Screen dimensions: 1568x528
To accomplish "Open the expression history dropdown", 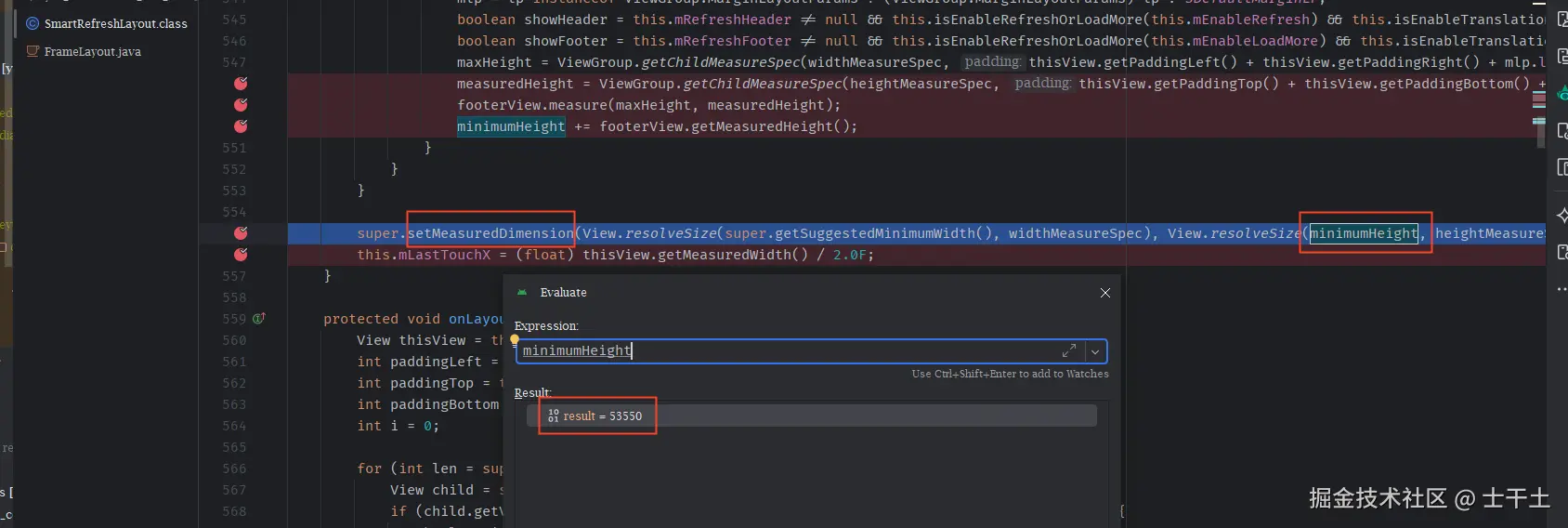I will tap(1095, 351).
